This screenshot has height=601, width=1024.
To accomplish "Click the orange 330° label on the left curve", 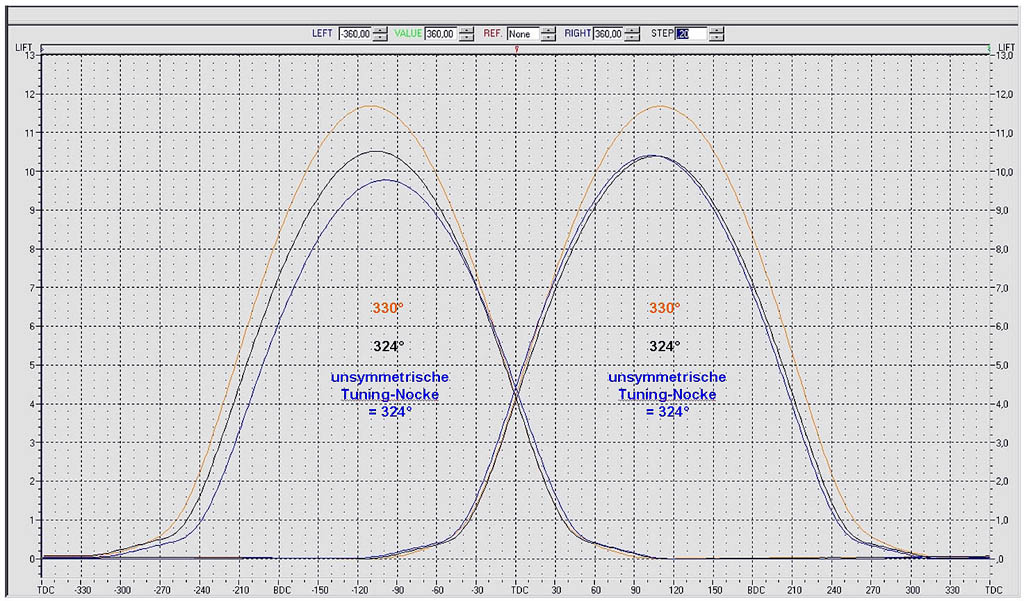I will [x=387, y=308].
